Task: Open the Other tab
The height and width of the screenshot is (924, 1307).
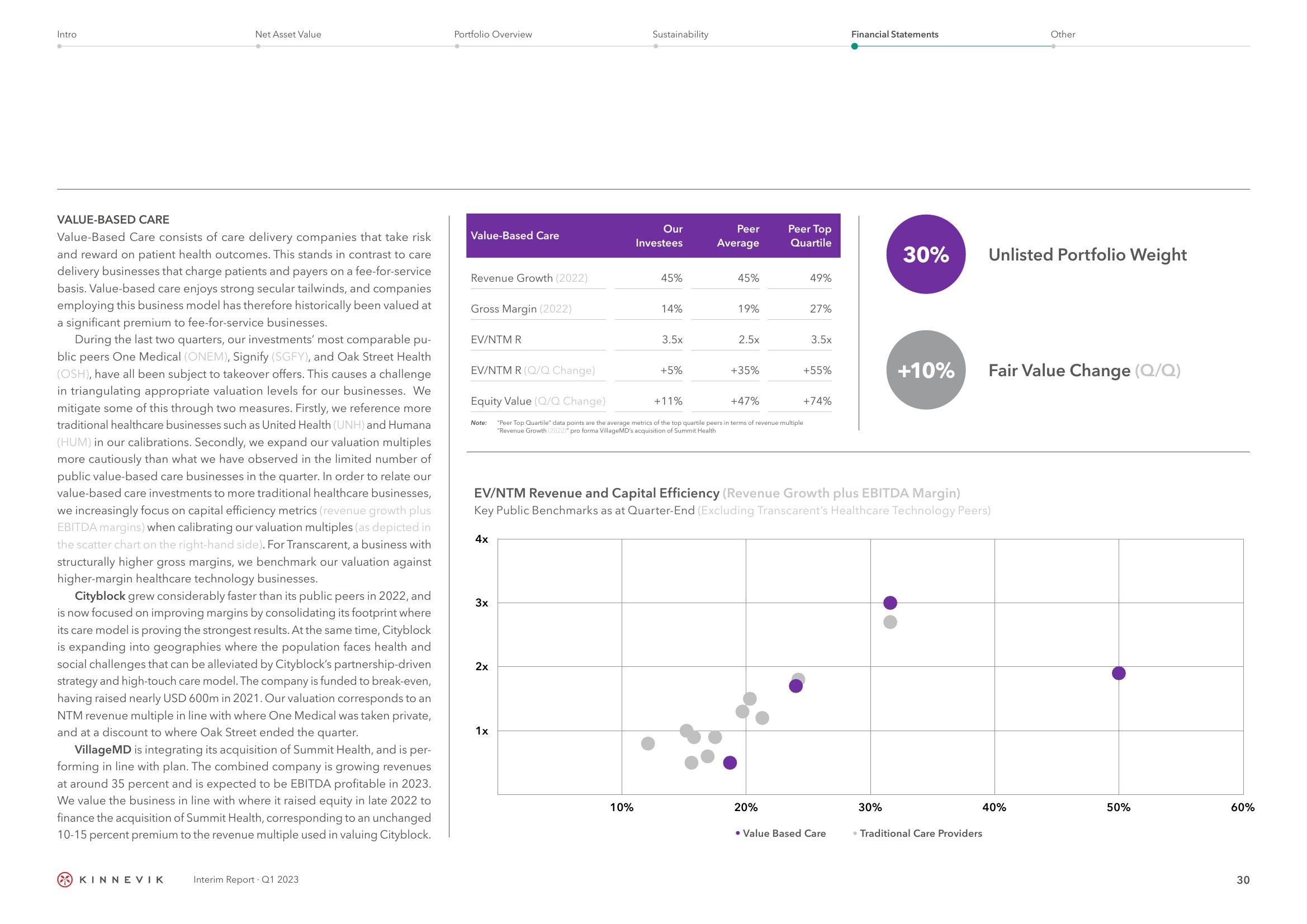Action: pyautogui.click(x=1063, y=34)
